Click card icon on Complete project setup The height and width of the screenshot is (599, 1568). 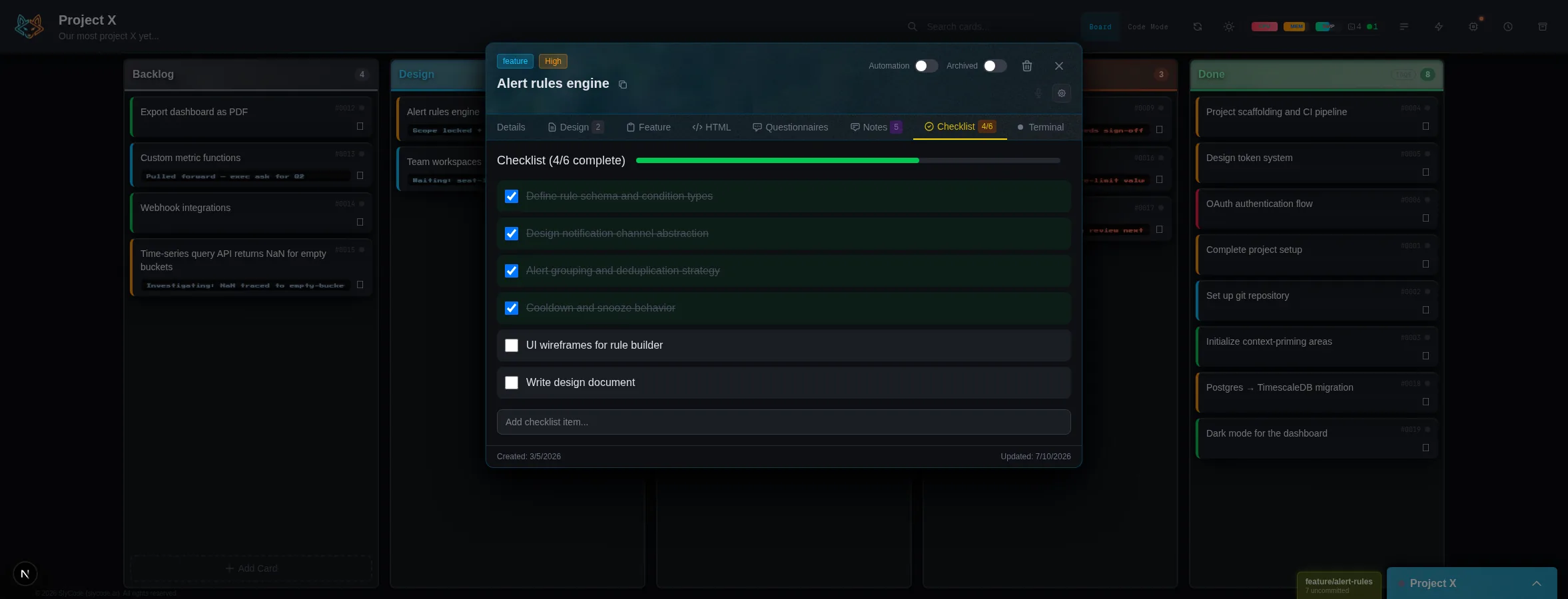pyautogui.click(x=1426, y=264)
